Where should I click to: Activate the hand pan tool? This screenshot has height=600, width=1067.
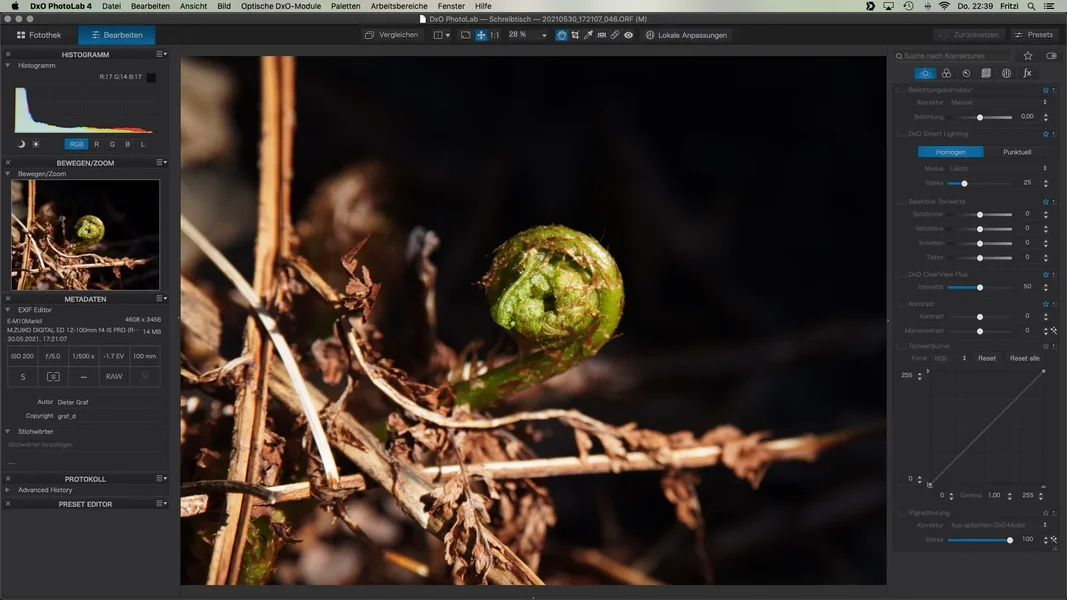point(561,35)
